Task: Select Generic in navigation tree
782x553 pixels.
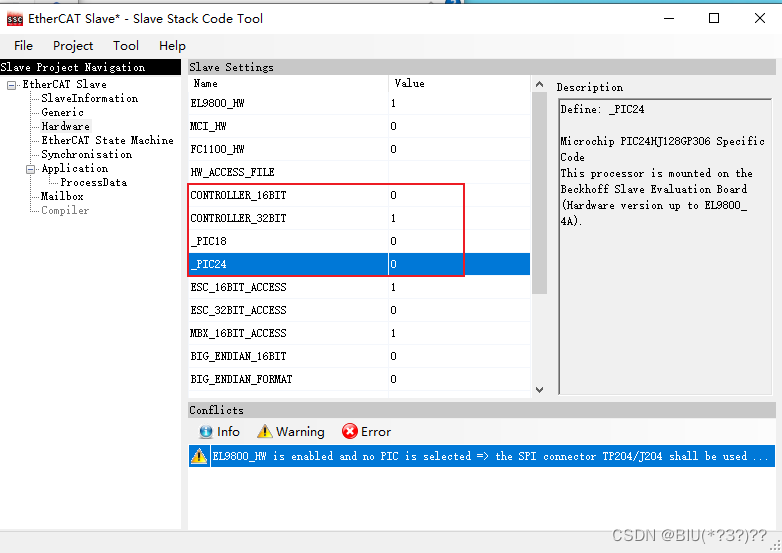Action: click(62, 113)
